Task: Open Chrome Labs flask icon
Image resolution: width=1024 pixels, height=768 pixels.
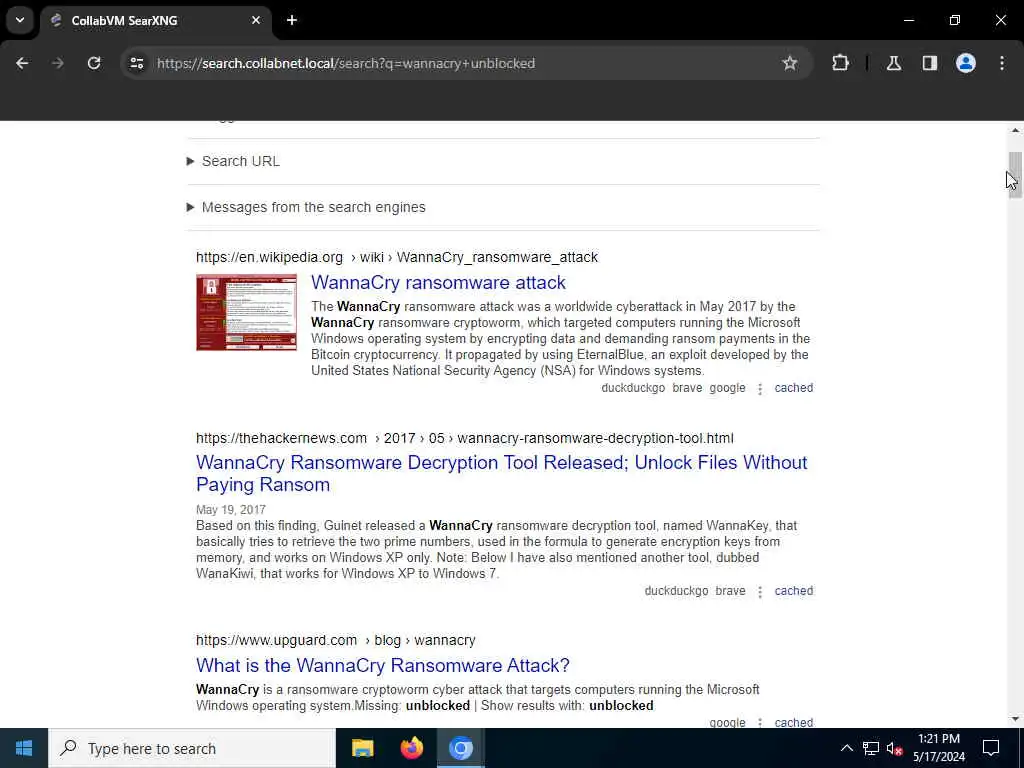Action: pos(894,63)
